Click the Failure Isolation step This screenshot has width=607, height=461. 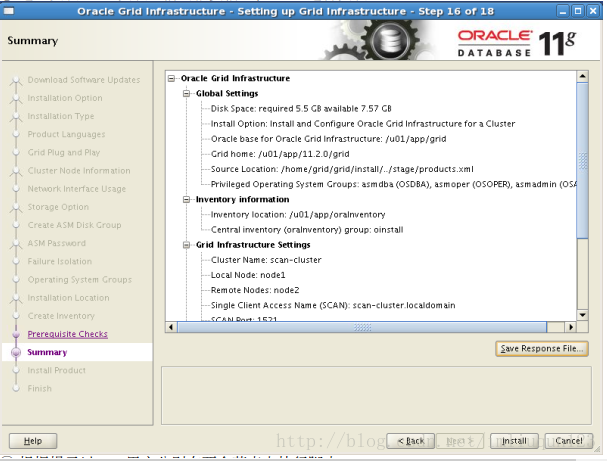[x=60, y=262]
